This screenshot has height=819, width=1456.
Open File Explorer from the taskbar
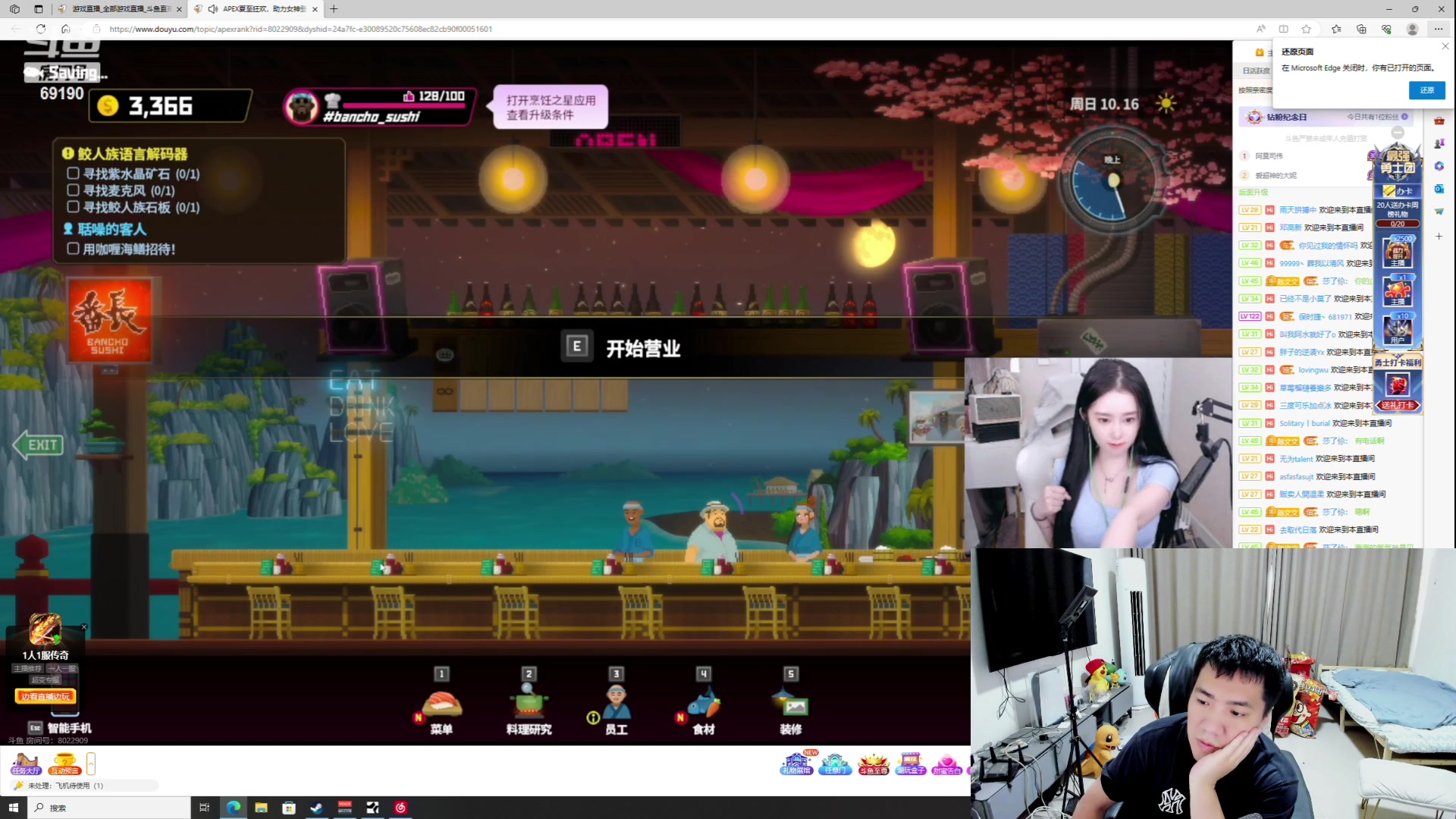tap(261, 808)
